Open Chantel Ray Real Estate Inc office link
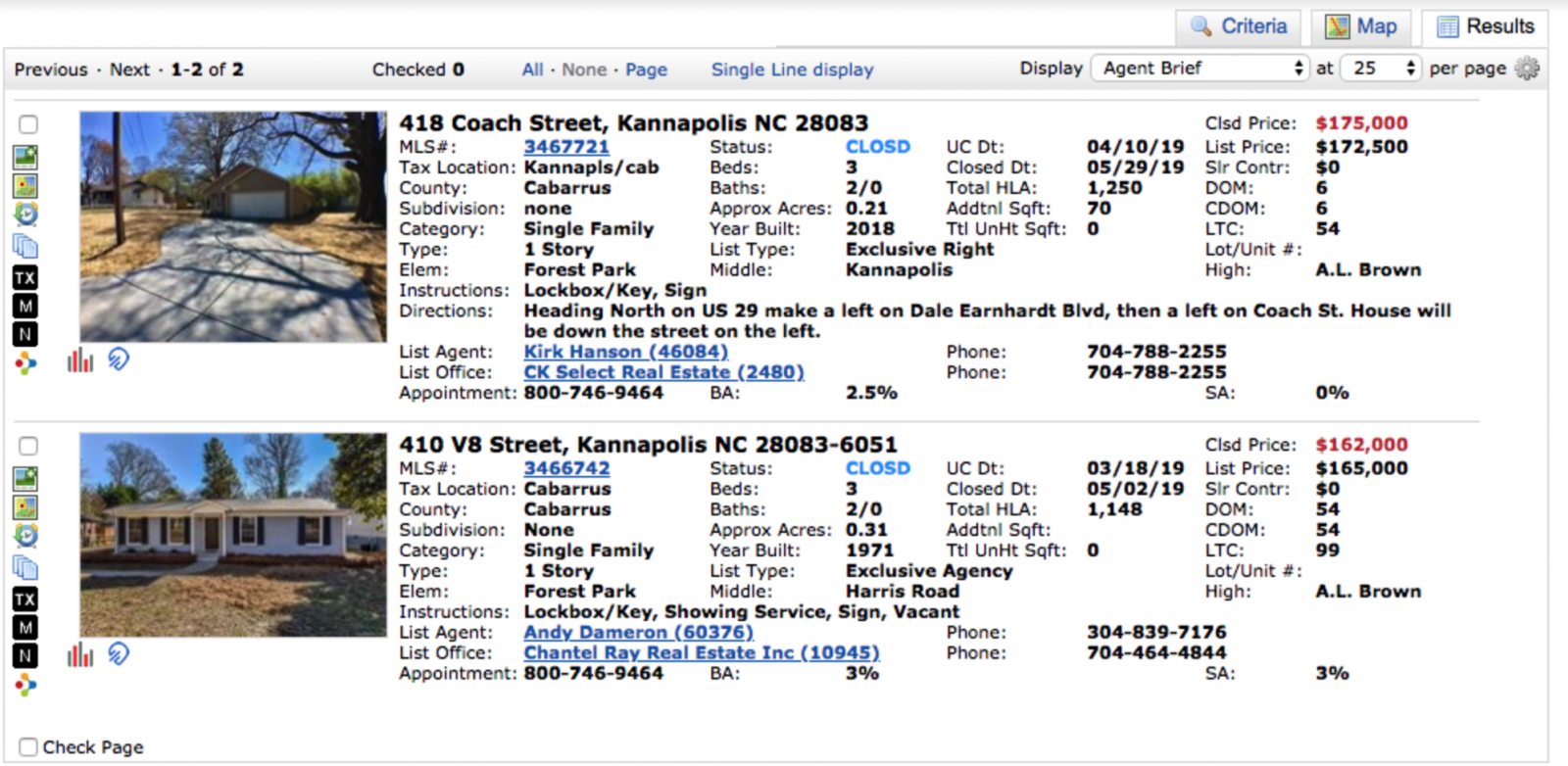1568x766 pixels. point(701,652)
